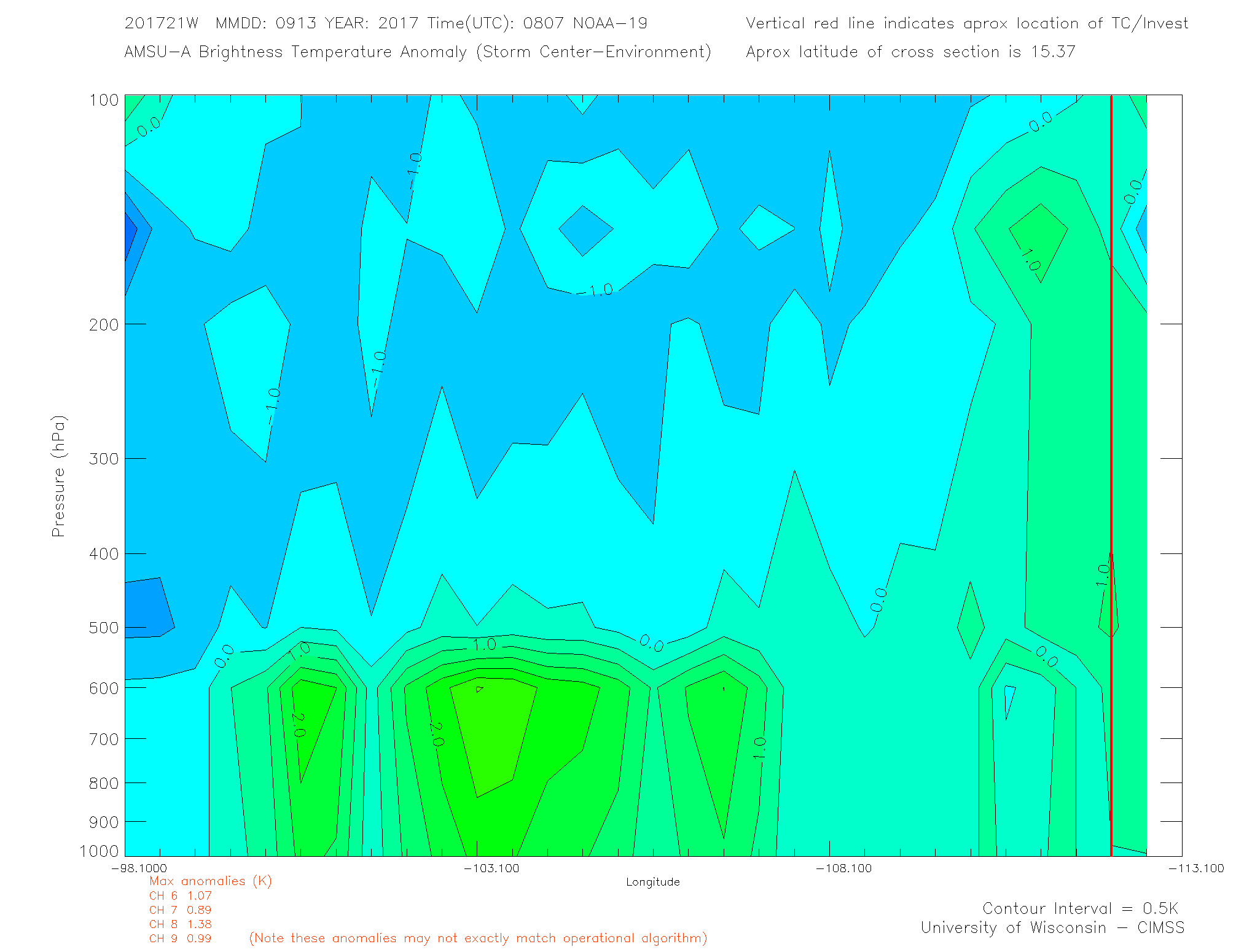The height and width of the screenshot is (952, 1244).
Task: Click the Pressure (hPa) axis title
Action: point(58,476)
